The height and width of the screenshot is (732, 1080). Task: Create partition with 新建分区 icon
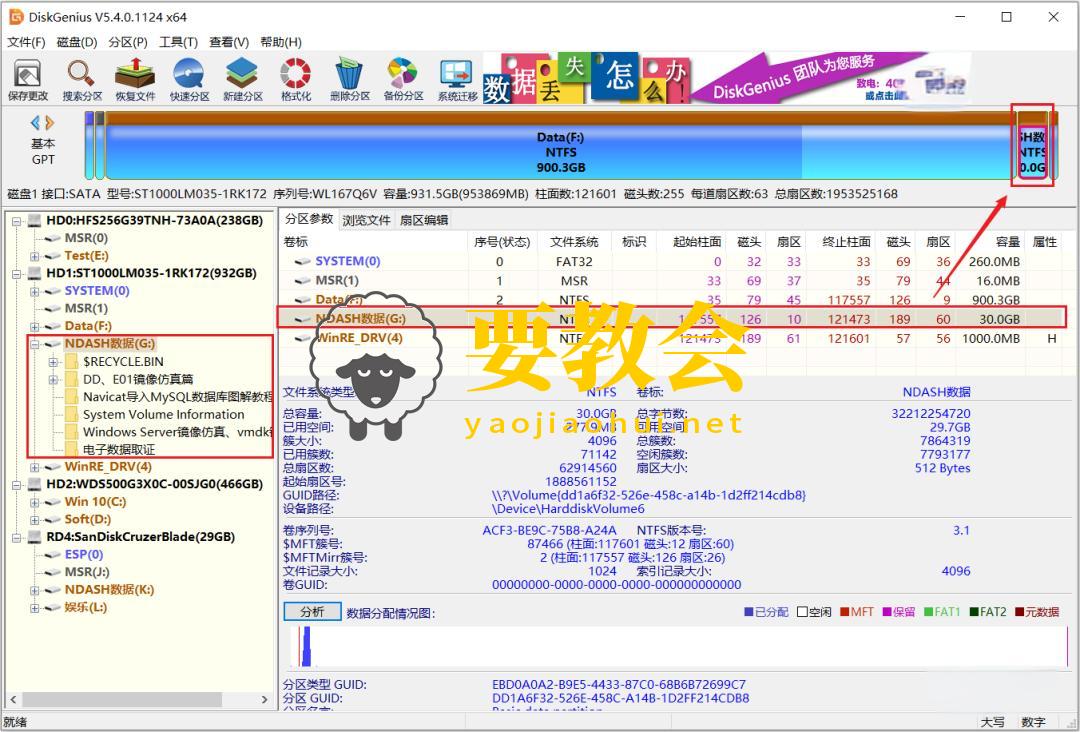tap(242, 79)
